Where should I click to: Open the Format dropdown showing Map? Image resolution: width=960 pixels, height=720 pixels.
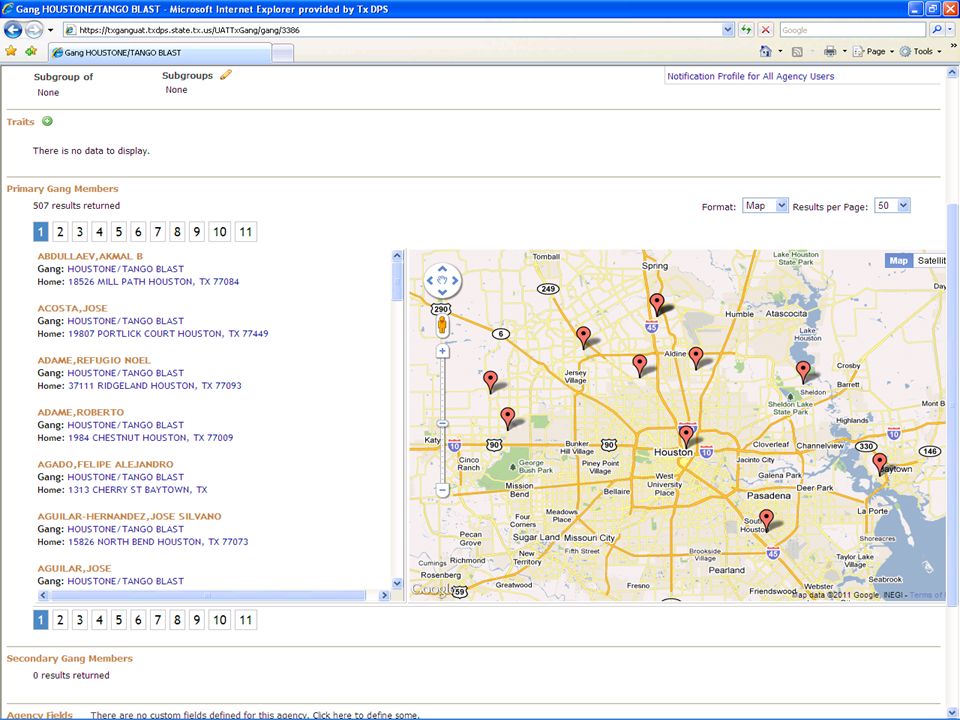point(765,206)
